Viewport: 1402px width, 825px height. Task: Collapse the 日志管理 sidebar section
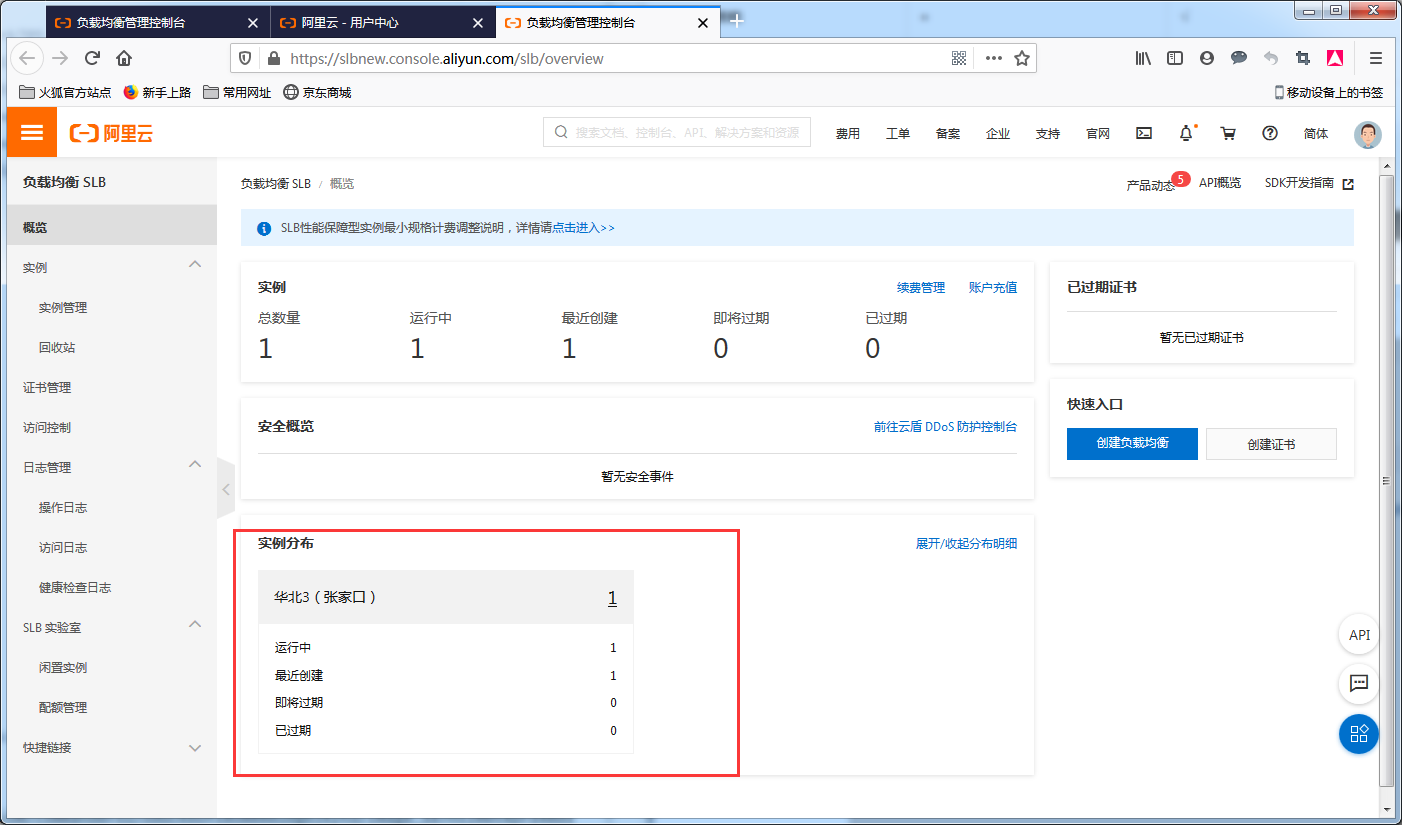195,465
